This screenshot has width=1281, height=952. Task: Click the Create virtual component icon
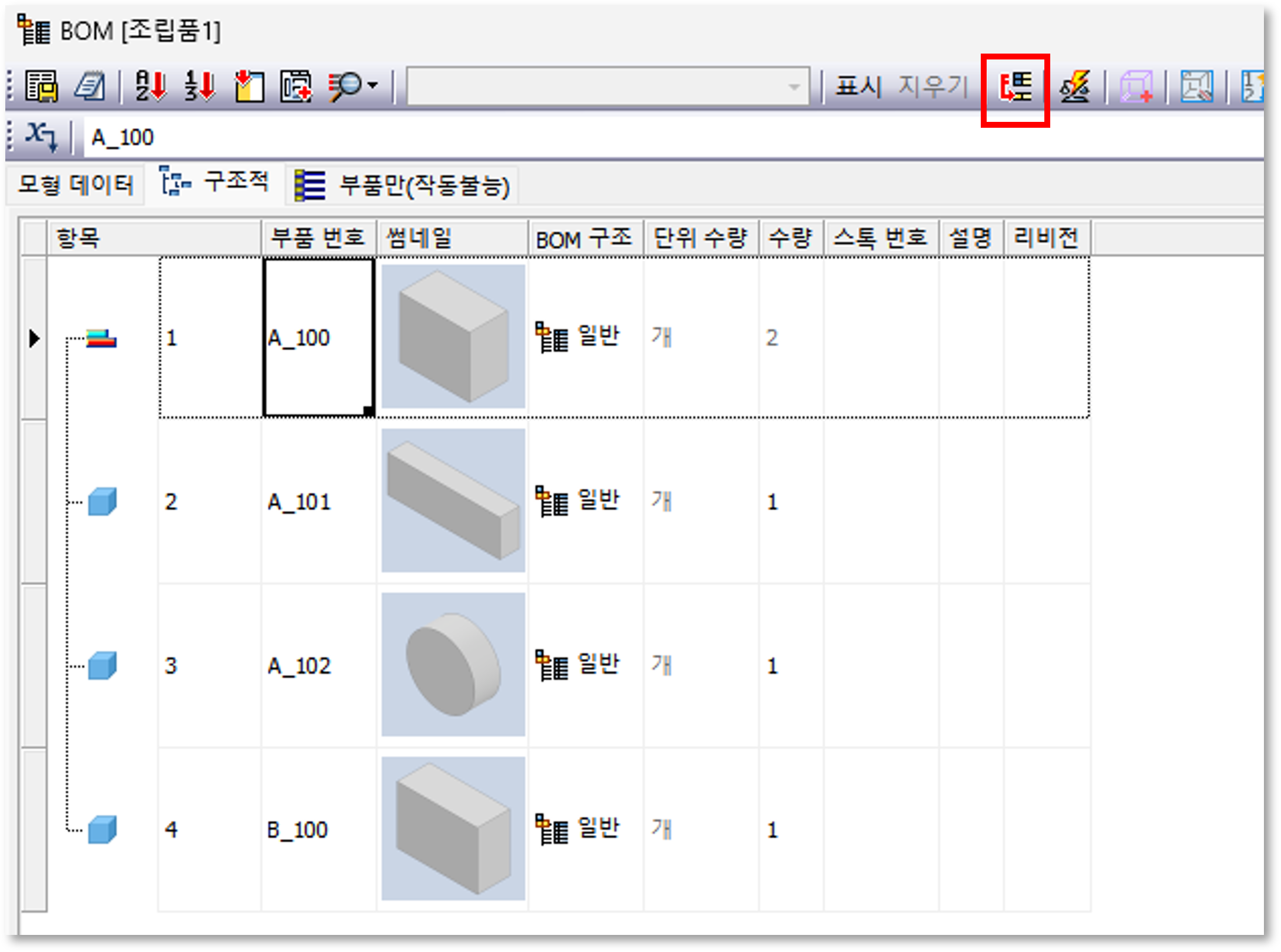tap(1136, 87)
